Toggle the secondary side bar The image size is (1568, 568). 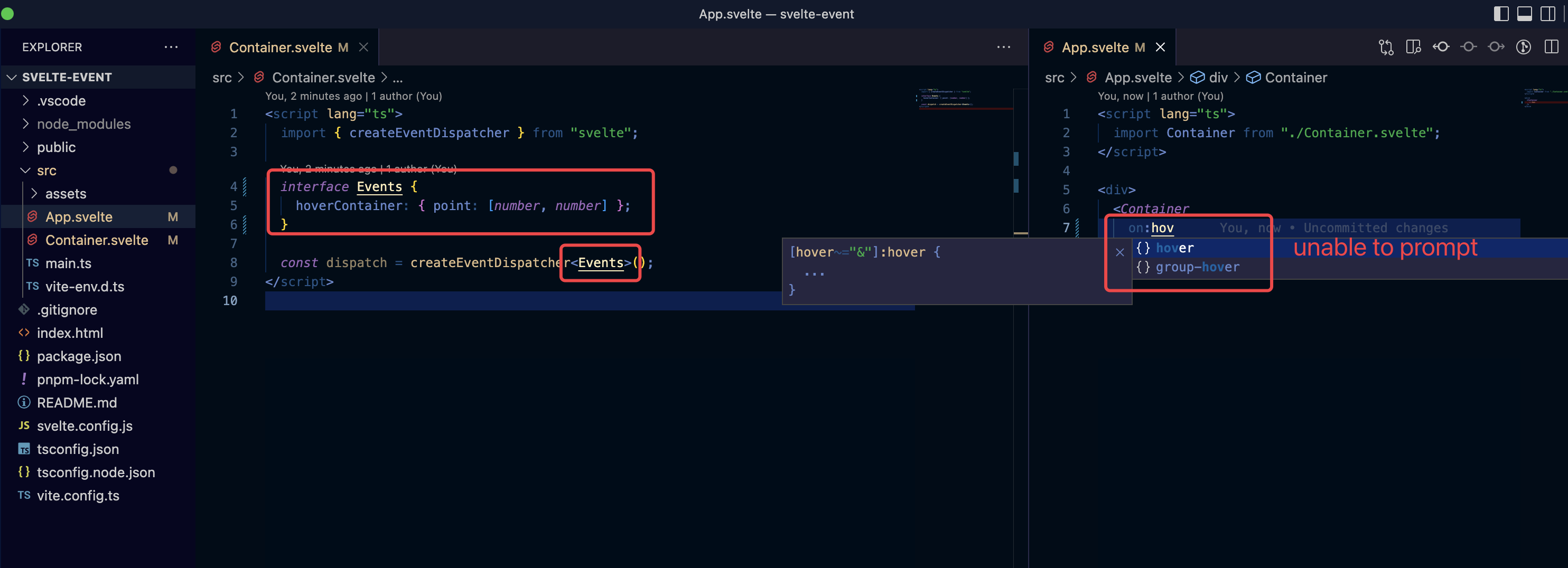click(x=1548, y=13)
